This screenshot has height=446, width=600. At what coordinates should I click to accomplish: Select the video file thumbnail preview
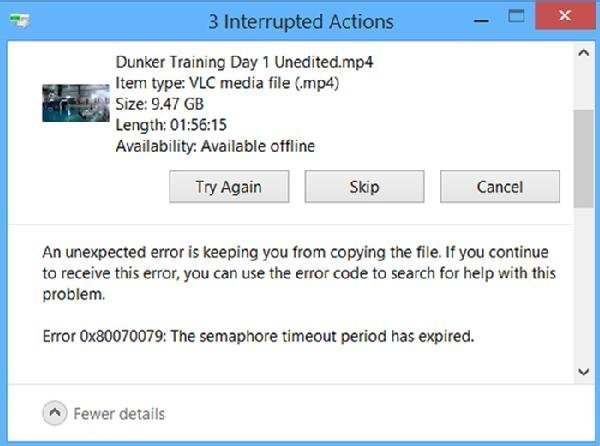(76, 103)
